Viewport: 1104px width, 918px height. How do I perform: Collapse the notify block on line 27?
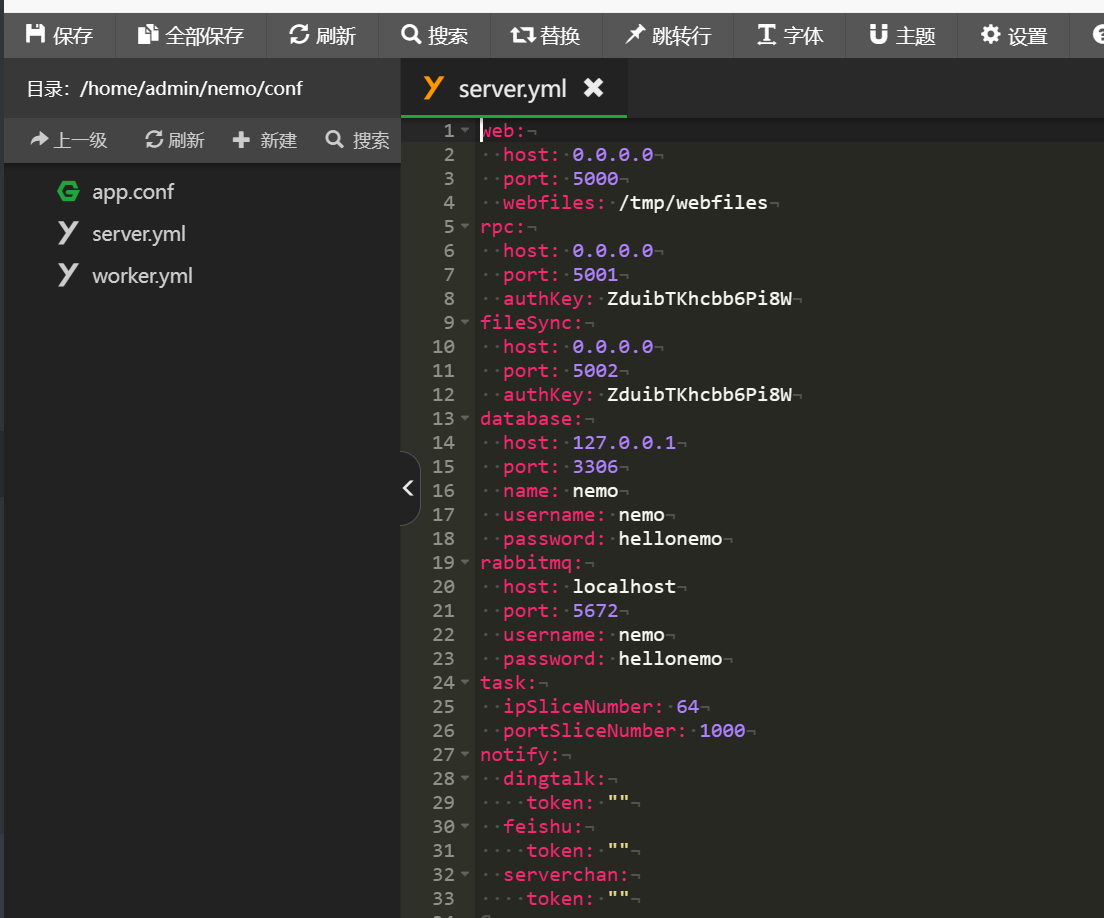(x=466, y=753)
